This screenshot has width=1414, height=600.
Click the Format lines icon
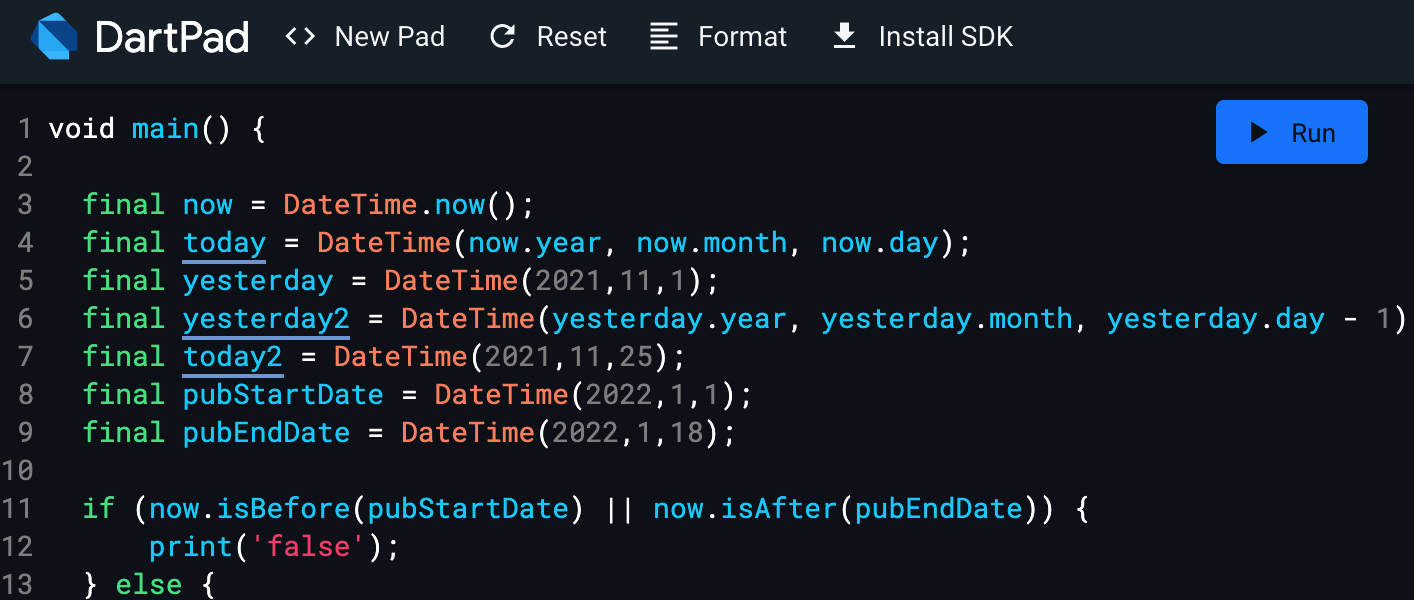663,38
